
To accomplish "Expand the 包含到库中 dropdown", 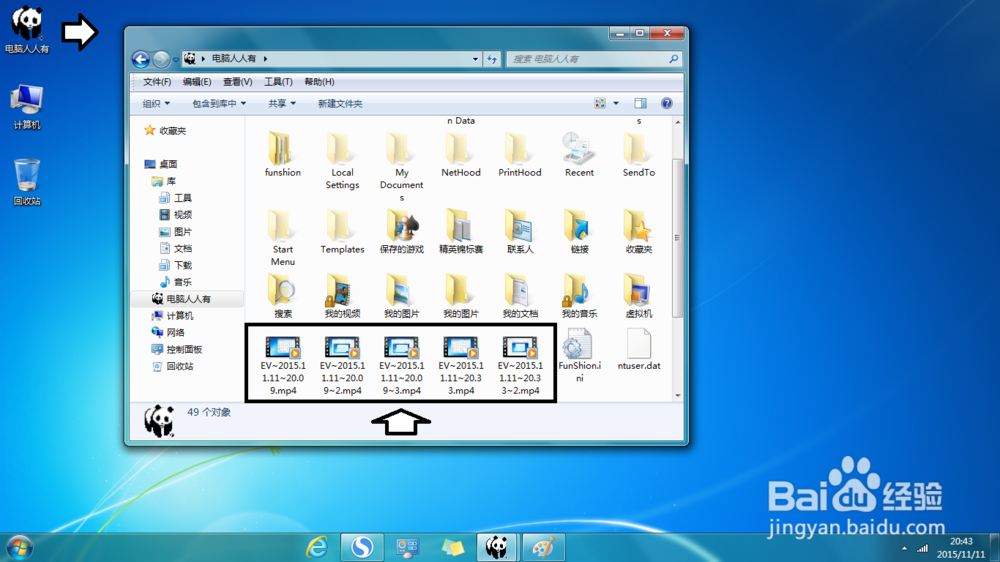I will click(x=219, y=103).
